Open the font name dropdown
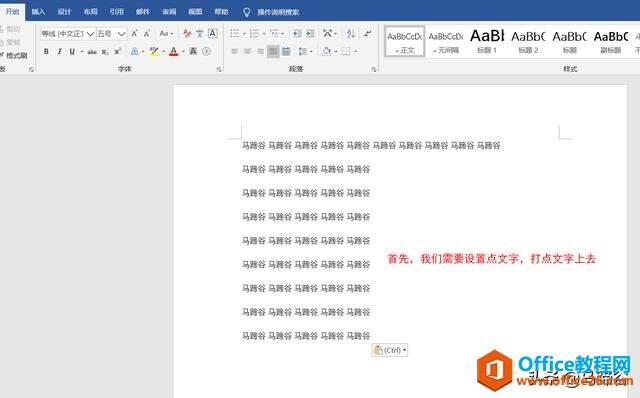 click(91, 34)
